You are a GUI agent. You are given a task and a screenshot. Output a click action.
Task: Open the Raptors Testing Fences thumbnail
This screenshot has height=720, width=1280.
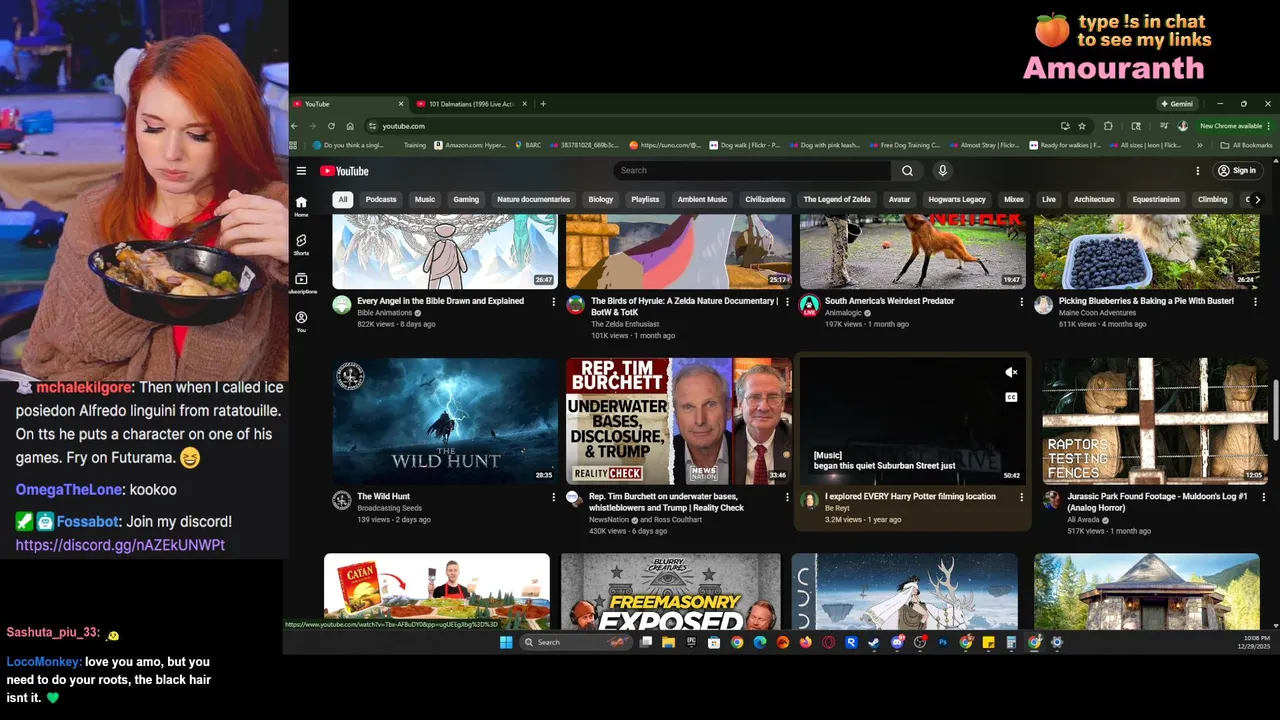tap(1154, 421)
